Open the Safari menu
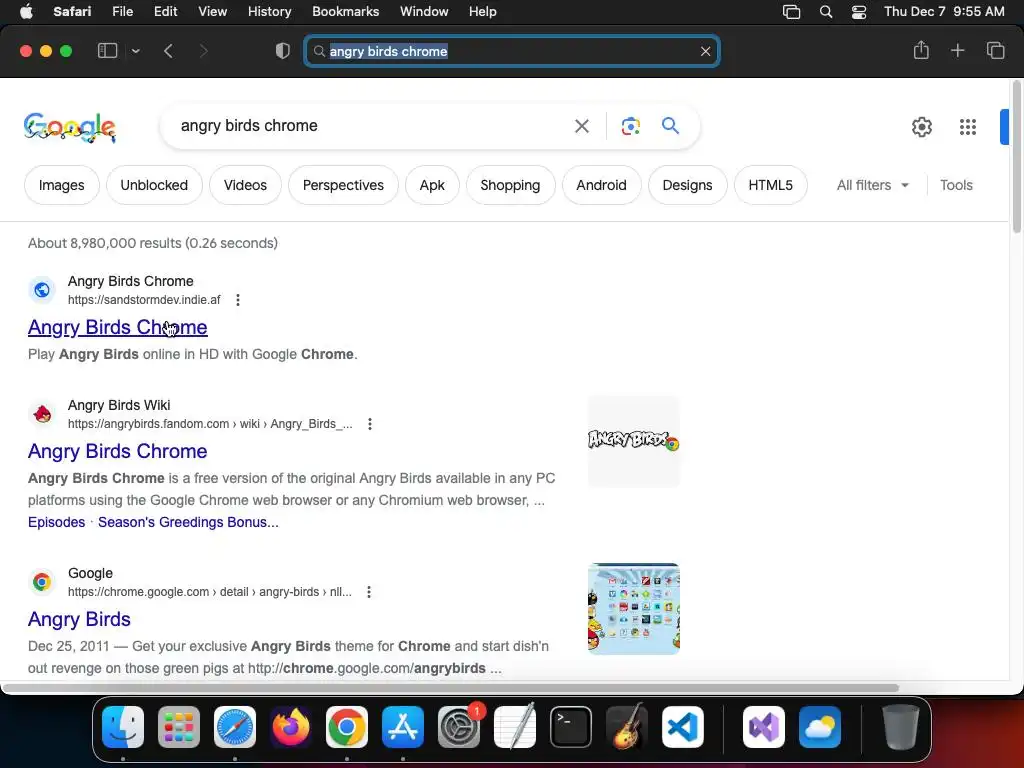The image size is (1024, 768). (x=72, y=12)
